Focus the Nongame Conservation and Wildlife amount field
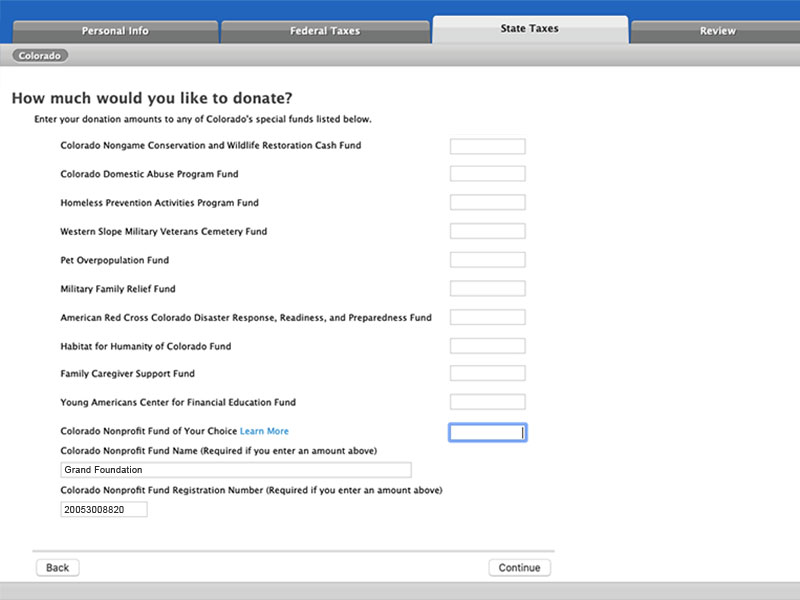This screenshot has width=800, height=600. point(487,146)
